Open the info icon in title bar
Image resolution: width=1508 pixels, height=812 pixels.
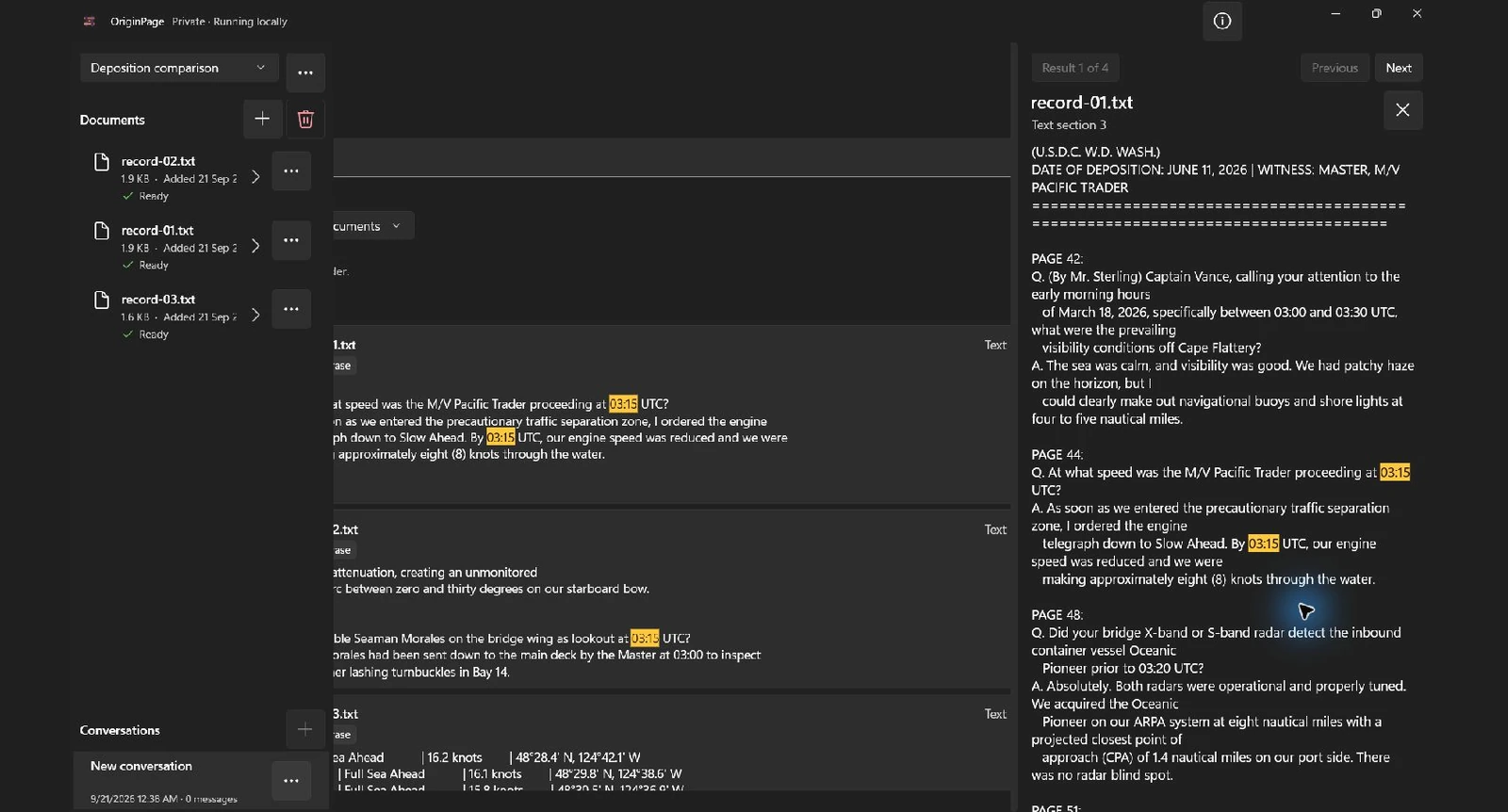1221,21
